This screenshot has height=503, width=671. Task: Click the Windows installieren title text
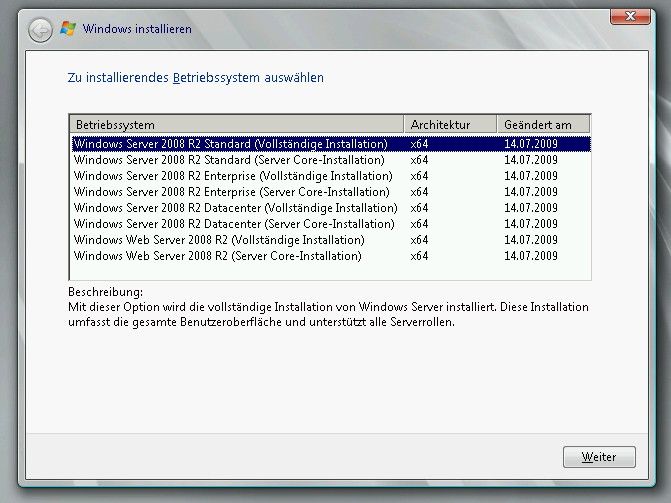pyautogui.click(x=137, y=29)
